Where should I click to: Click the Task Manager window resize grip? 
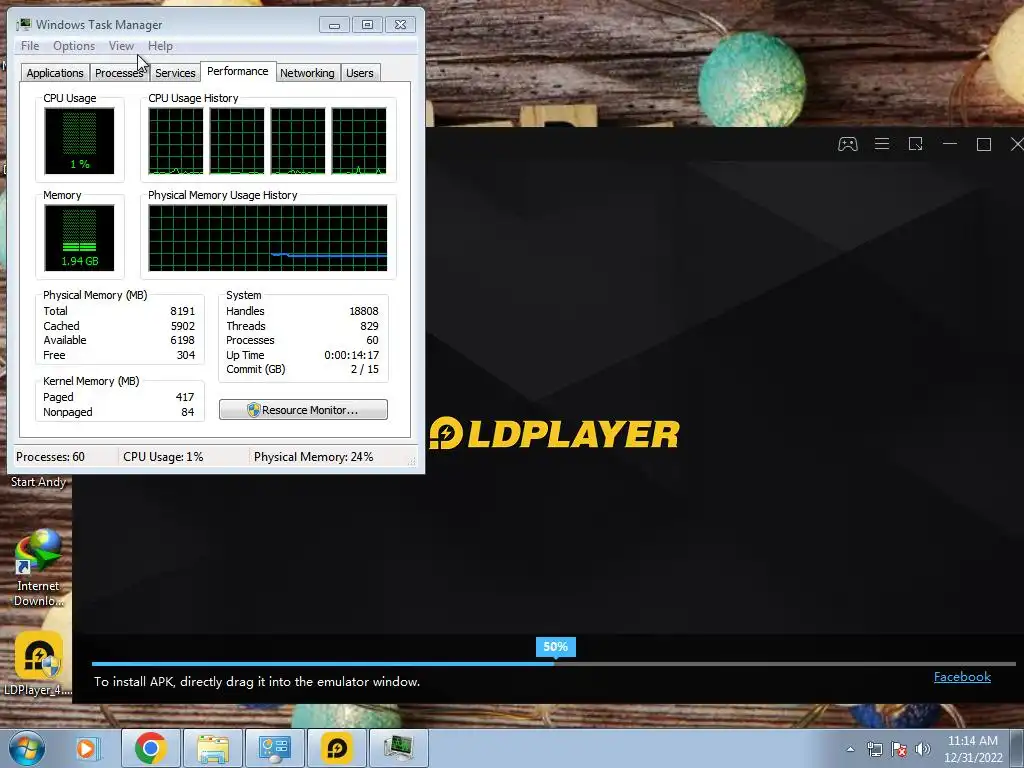(411, 460)
